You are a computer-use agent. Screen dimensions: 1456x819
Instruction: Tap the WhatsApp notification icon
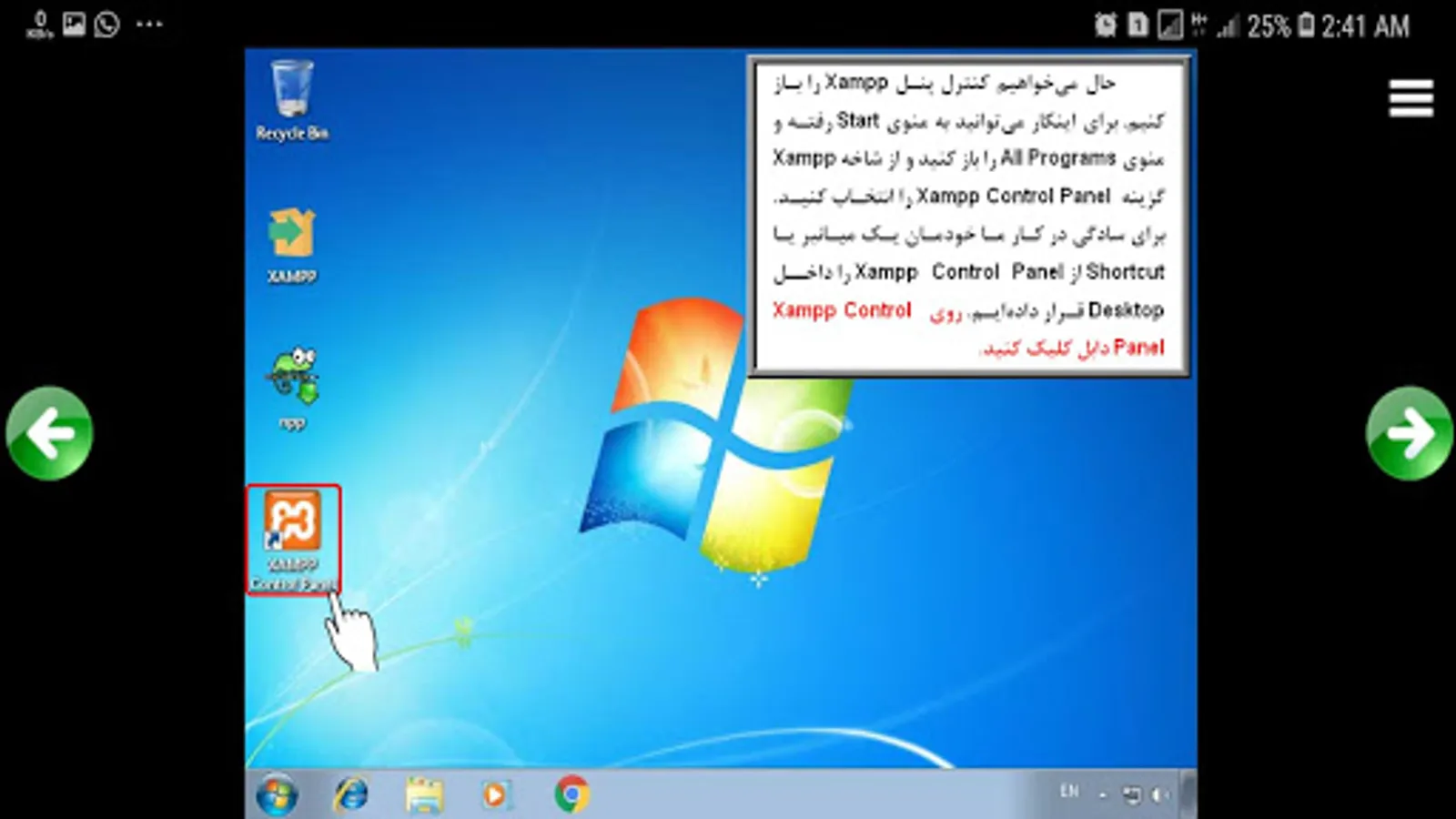107,24
